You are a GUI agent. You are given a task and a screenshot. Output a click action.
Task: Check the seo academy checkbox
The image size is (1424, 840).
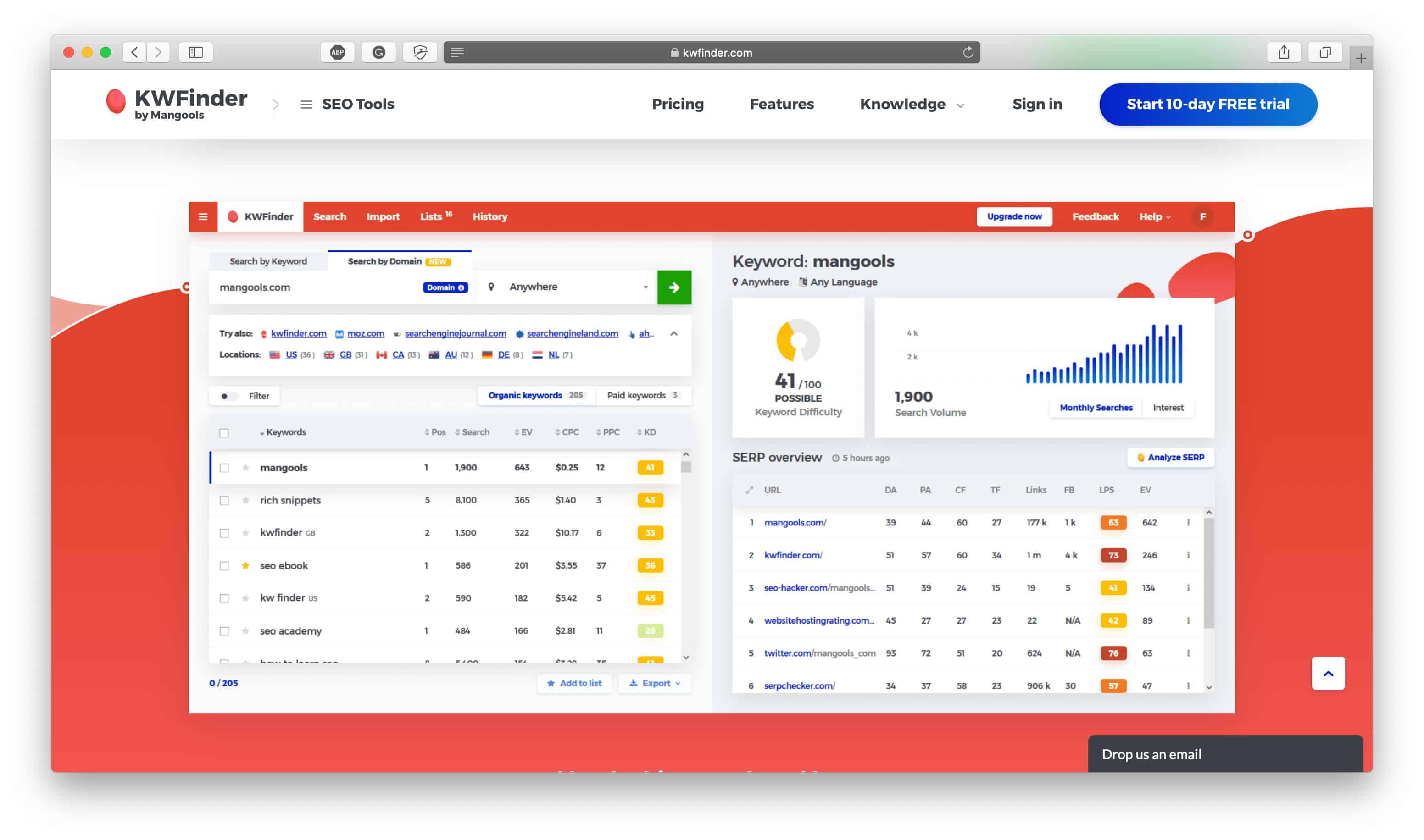point(224,631)
